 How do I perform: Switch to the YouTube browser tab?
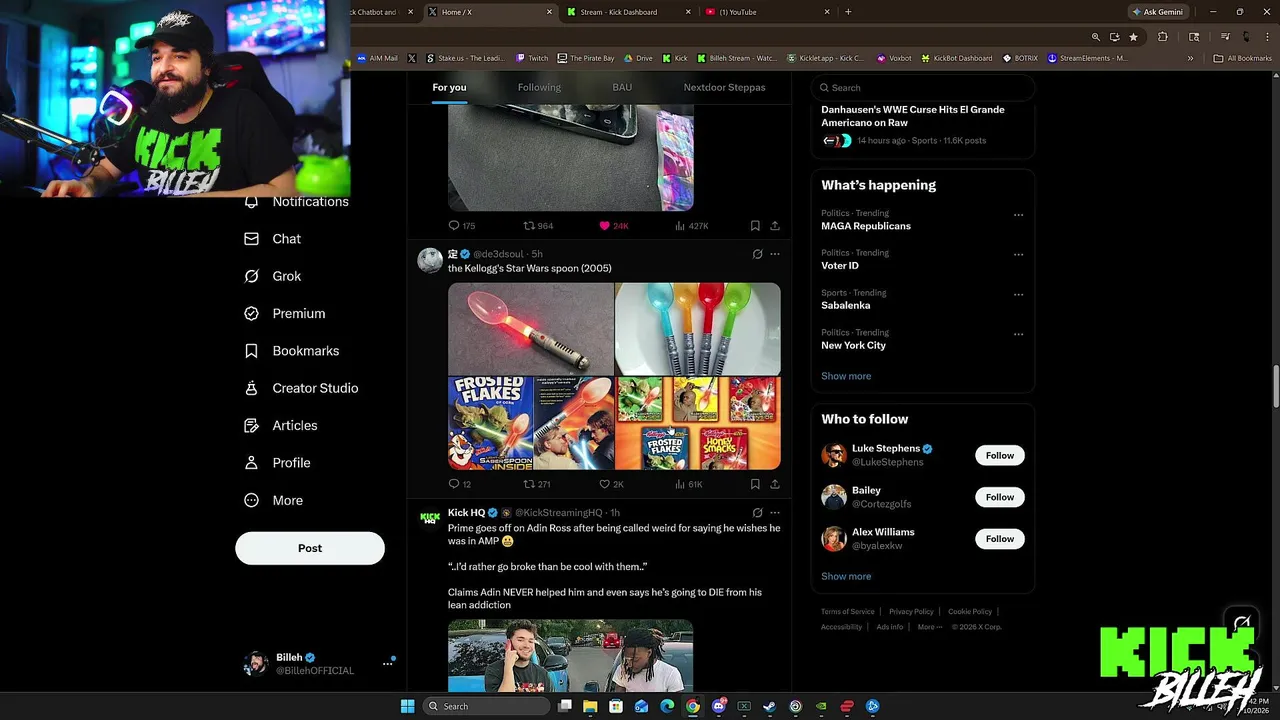765,12
